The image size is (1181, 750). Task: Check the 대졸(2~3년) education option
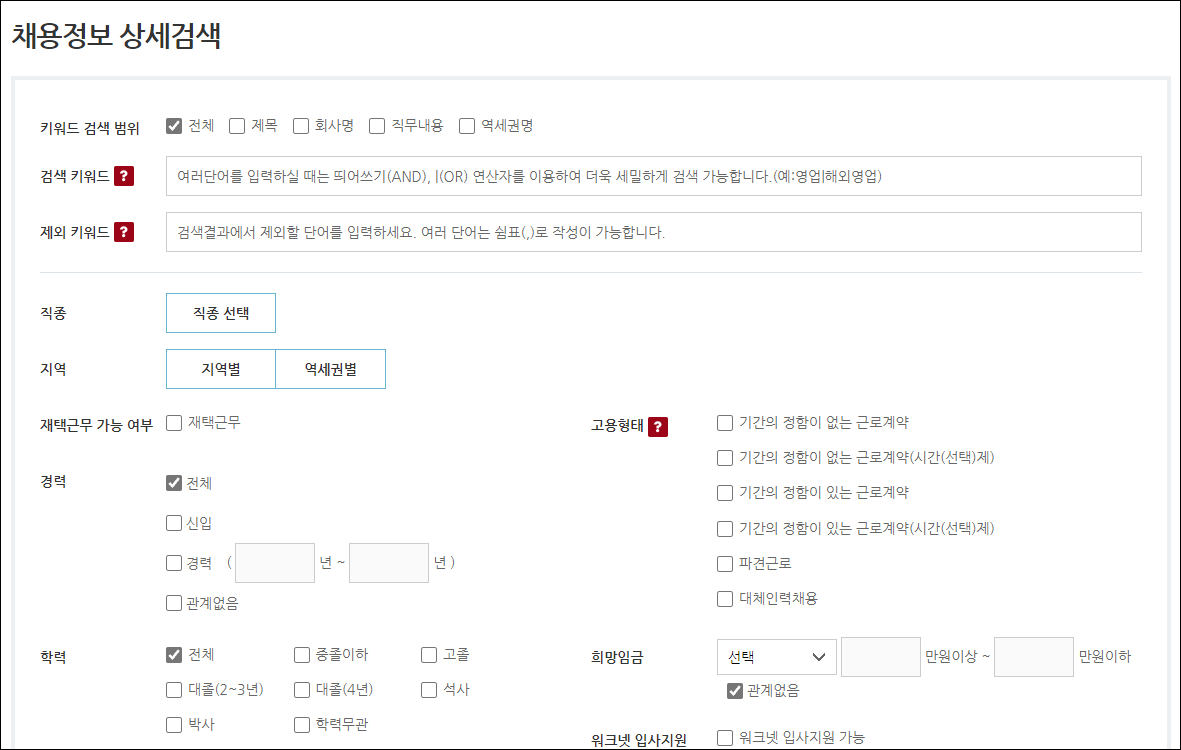click(174, 690)
